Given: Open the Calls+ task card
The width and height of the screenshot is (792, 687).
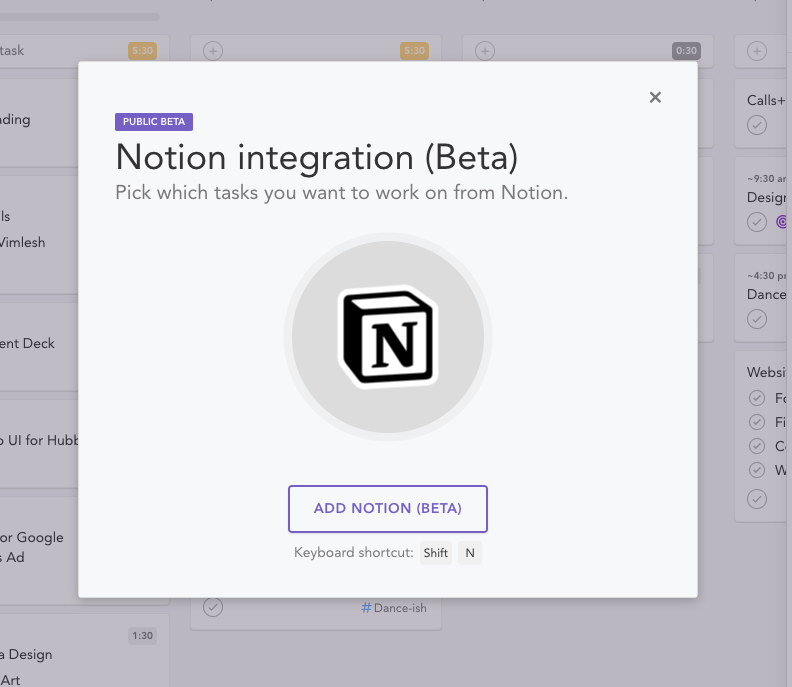Looking at the screenshot, I should click(x=763, y=113).
